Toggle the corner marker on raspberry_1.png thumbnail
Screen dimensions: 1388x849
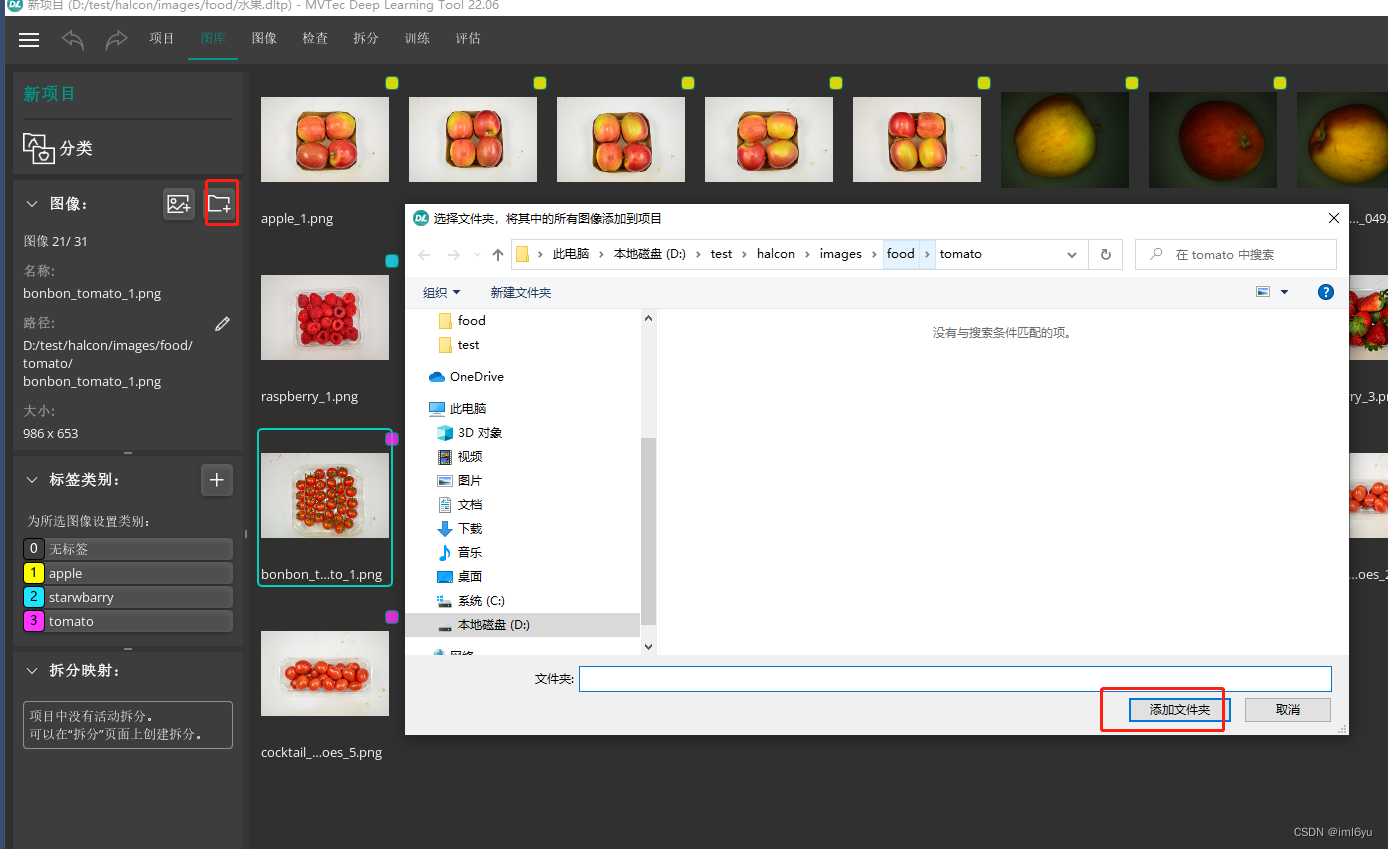(391, 261)
